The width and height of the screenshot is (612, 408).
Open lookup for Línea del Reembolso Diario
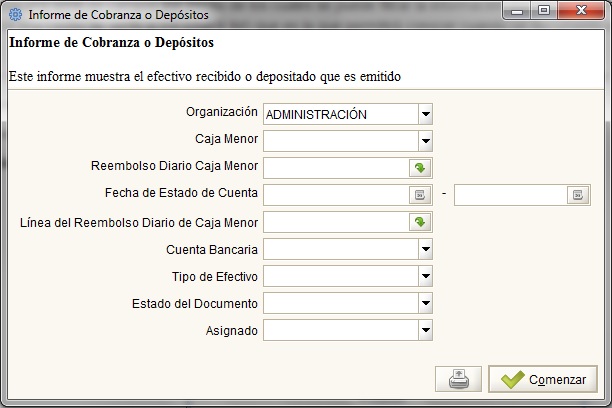(420, 222)
